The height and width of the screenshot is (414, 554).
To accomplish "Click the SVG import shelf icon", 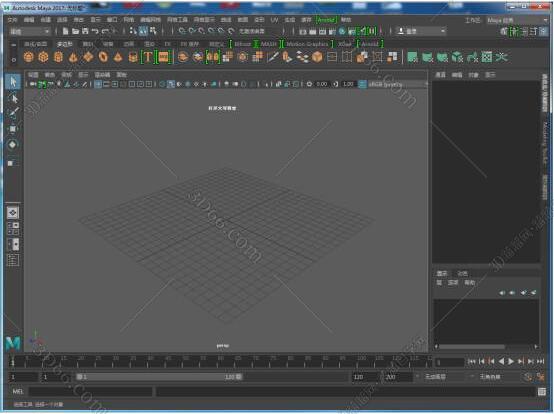I will 163,57.
